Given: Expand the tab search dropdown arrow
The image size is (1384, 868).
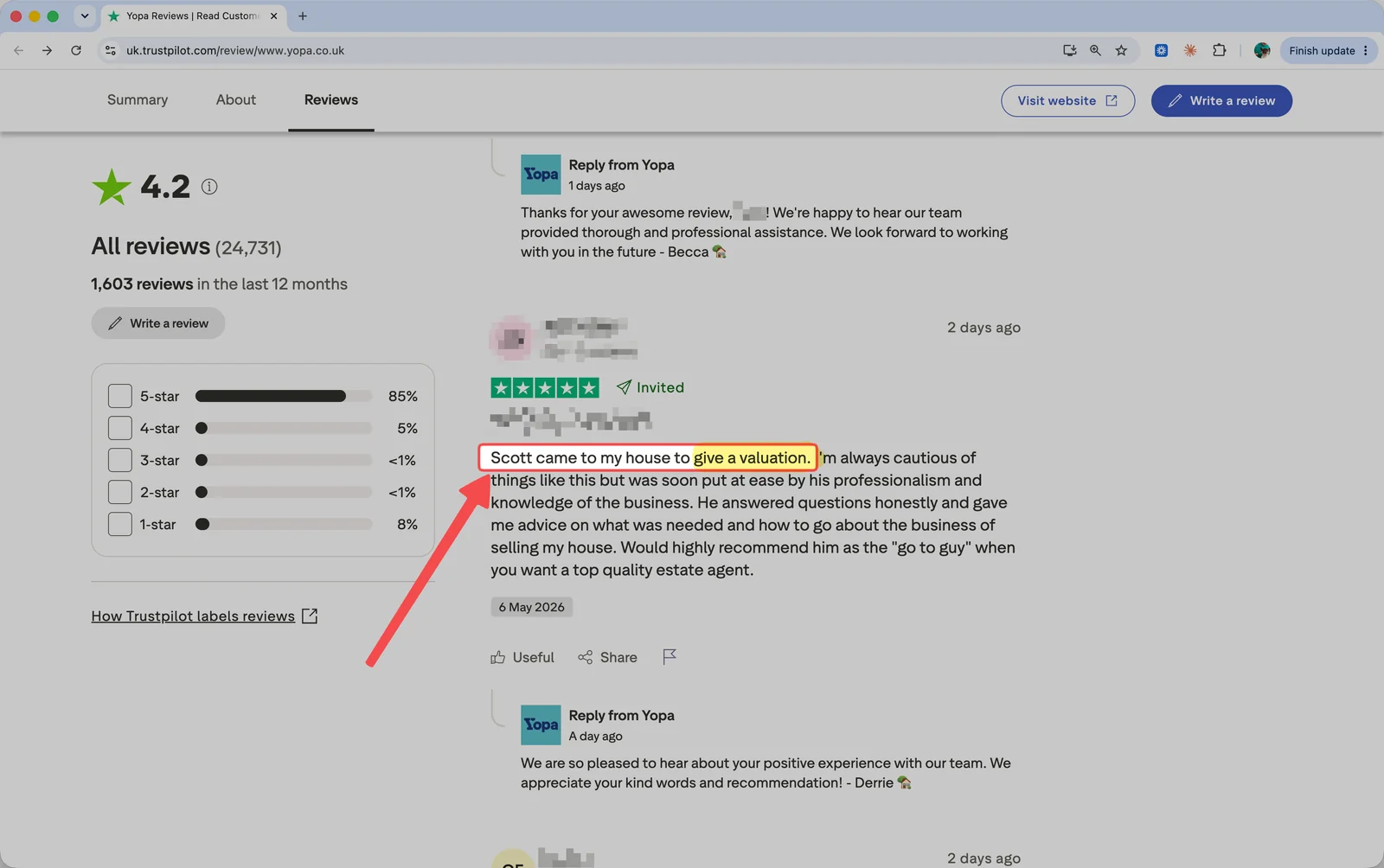Looking at the screenshot, I should 84,16.
